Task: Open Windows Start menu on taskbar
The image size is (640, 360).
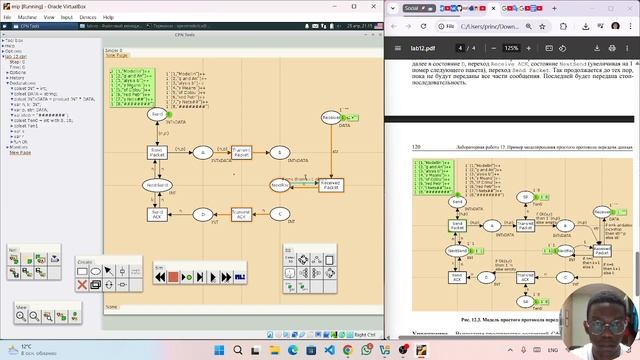Action: [219, 350]
